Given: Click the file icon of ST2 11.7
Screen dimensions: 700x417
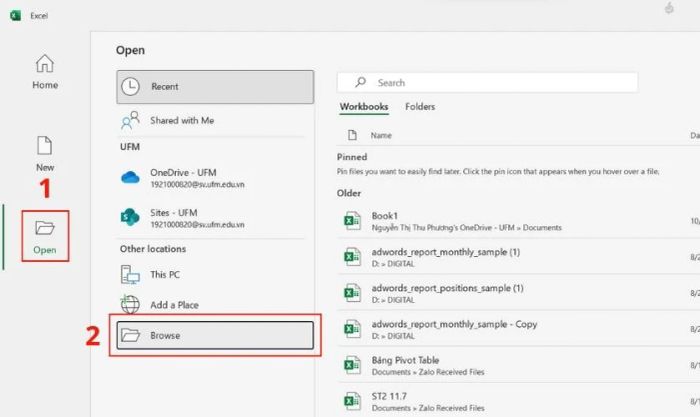Looking at the screenshot, I should pos(352,401).
